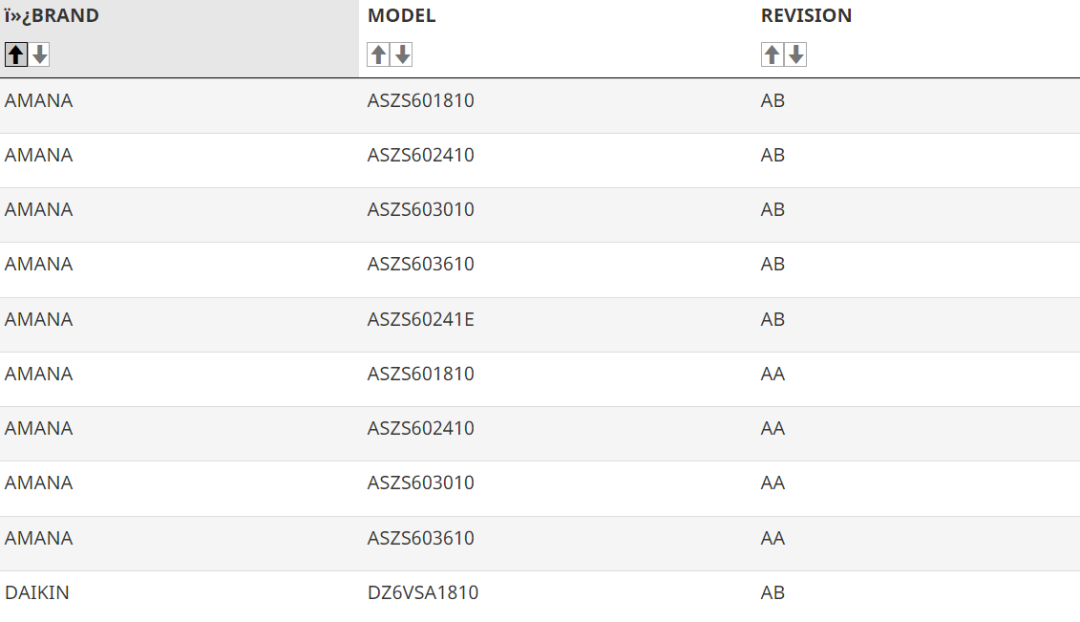Select model DZ6VSA1810 cell
1080x622 pixels.
[x=422, y=592]
